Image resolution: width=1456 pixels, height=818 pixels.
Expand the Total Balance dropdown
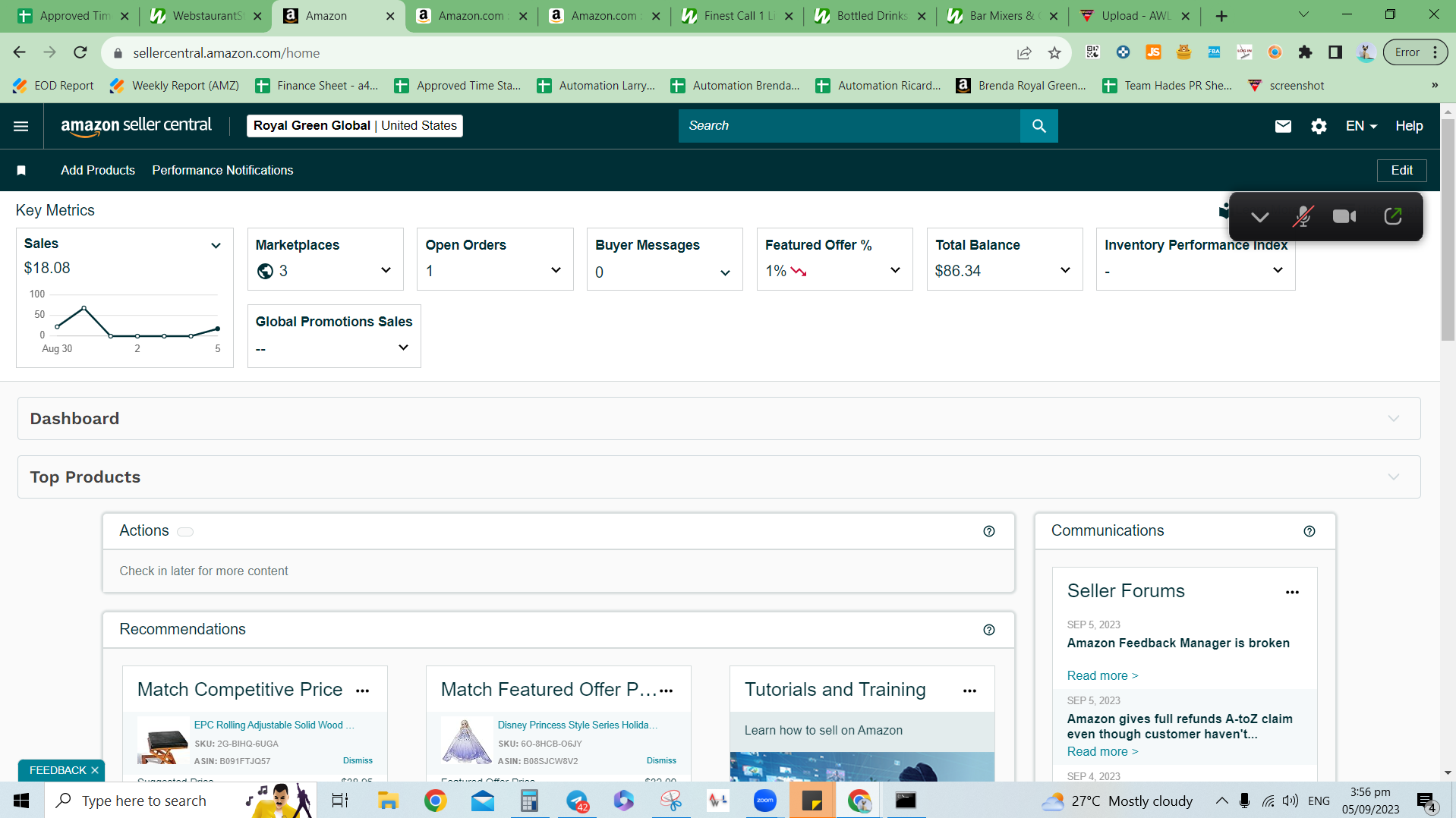click(x=1065, y=270)
